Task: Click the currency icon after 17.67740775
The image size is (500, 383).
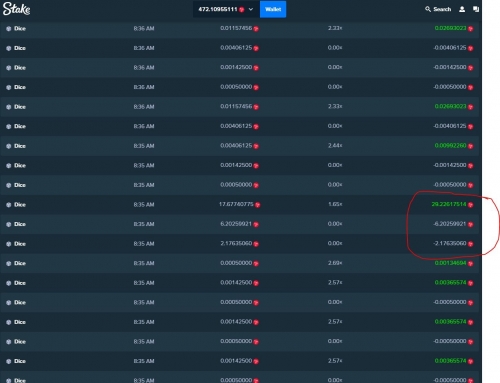Action: pos(258,205)
